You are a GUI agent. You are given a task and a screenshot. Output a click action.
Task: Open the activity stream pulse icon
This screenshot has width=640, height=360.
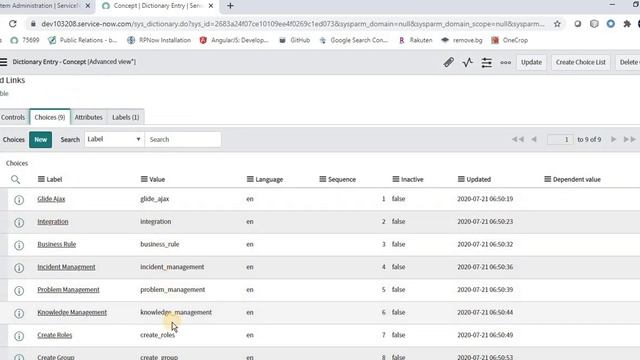coord(468,62)
